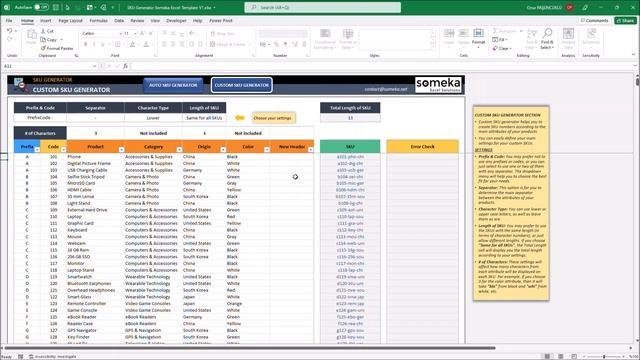The width and height of the screenshot is (640, 360).
Task: Switch to the Insert tab
Action: click(x=45, y=20)
